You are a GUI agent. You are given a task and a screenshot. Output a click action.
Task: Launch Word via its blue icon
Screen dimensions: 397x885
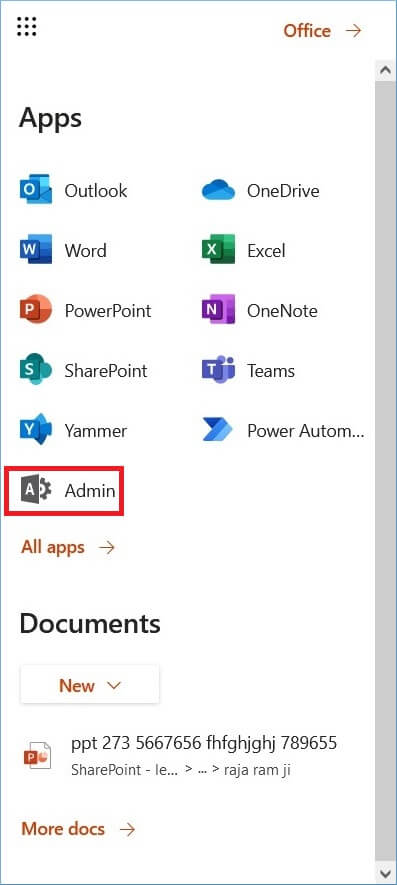click(x=36, y=250)
